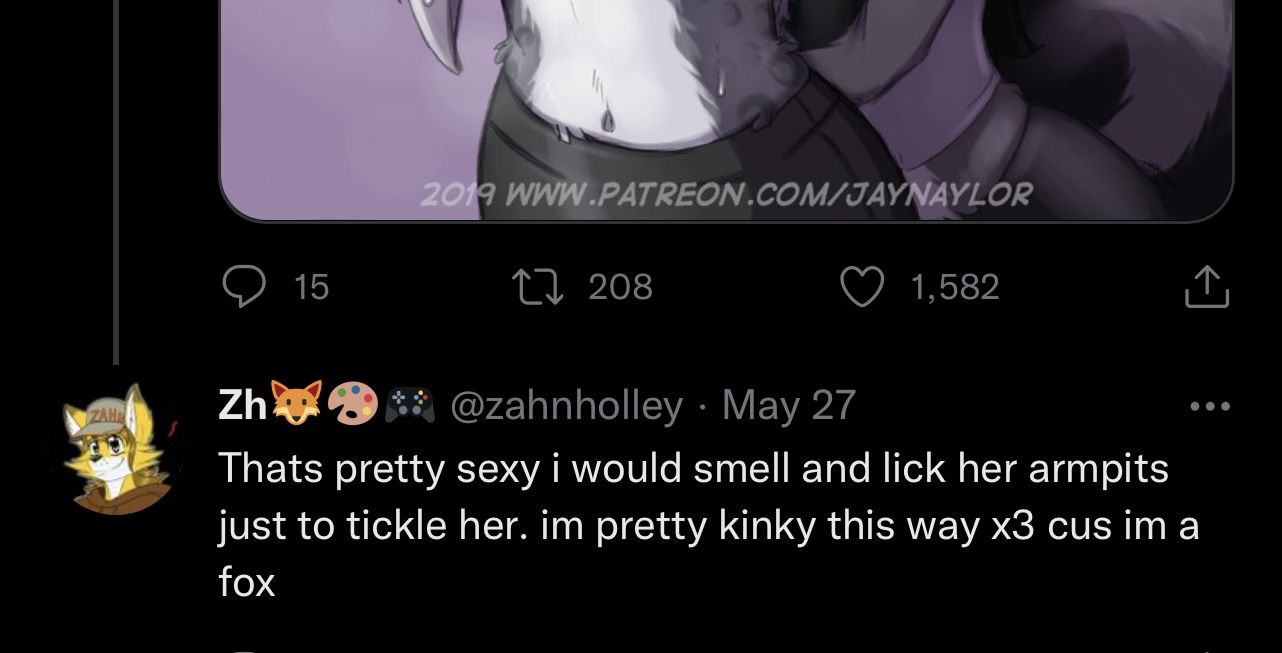
Task: Open the reply's May 27 timestamp
Action: click(788, 405)
